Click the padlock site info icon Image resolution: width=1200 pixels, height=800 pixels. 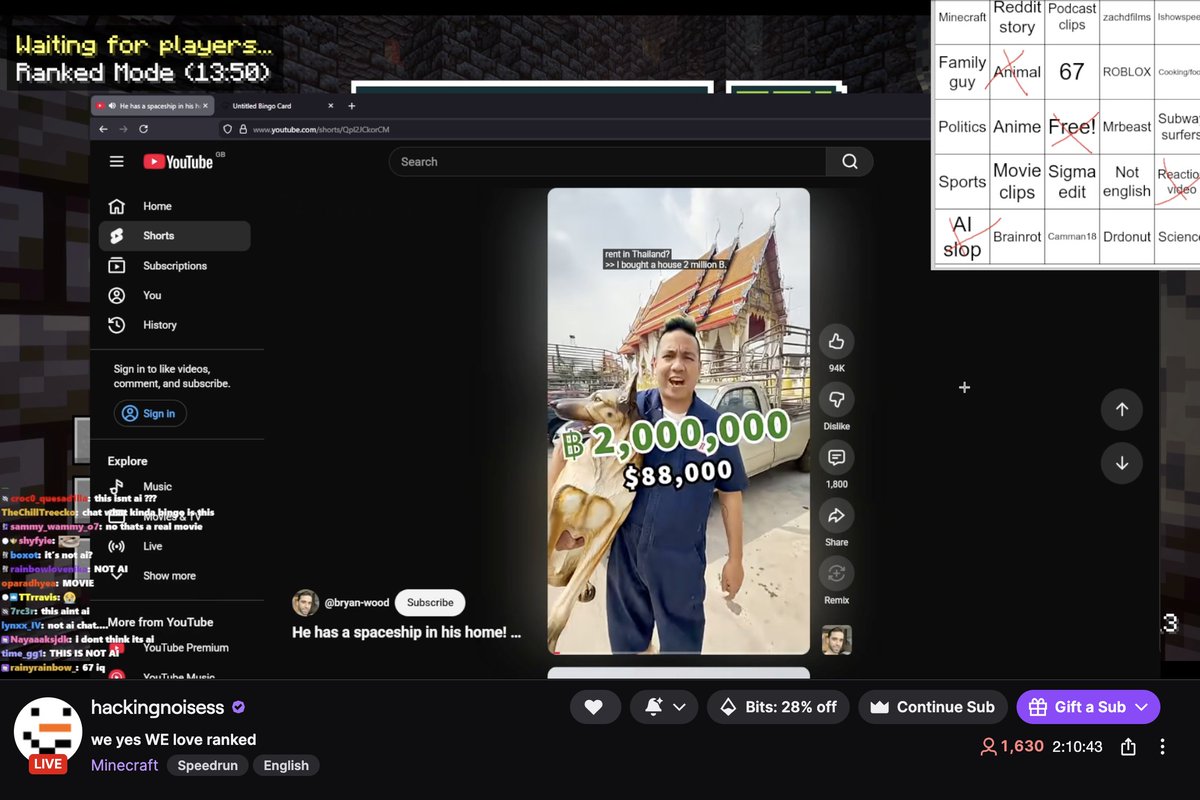point(243,129)
